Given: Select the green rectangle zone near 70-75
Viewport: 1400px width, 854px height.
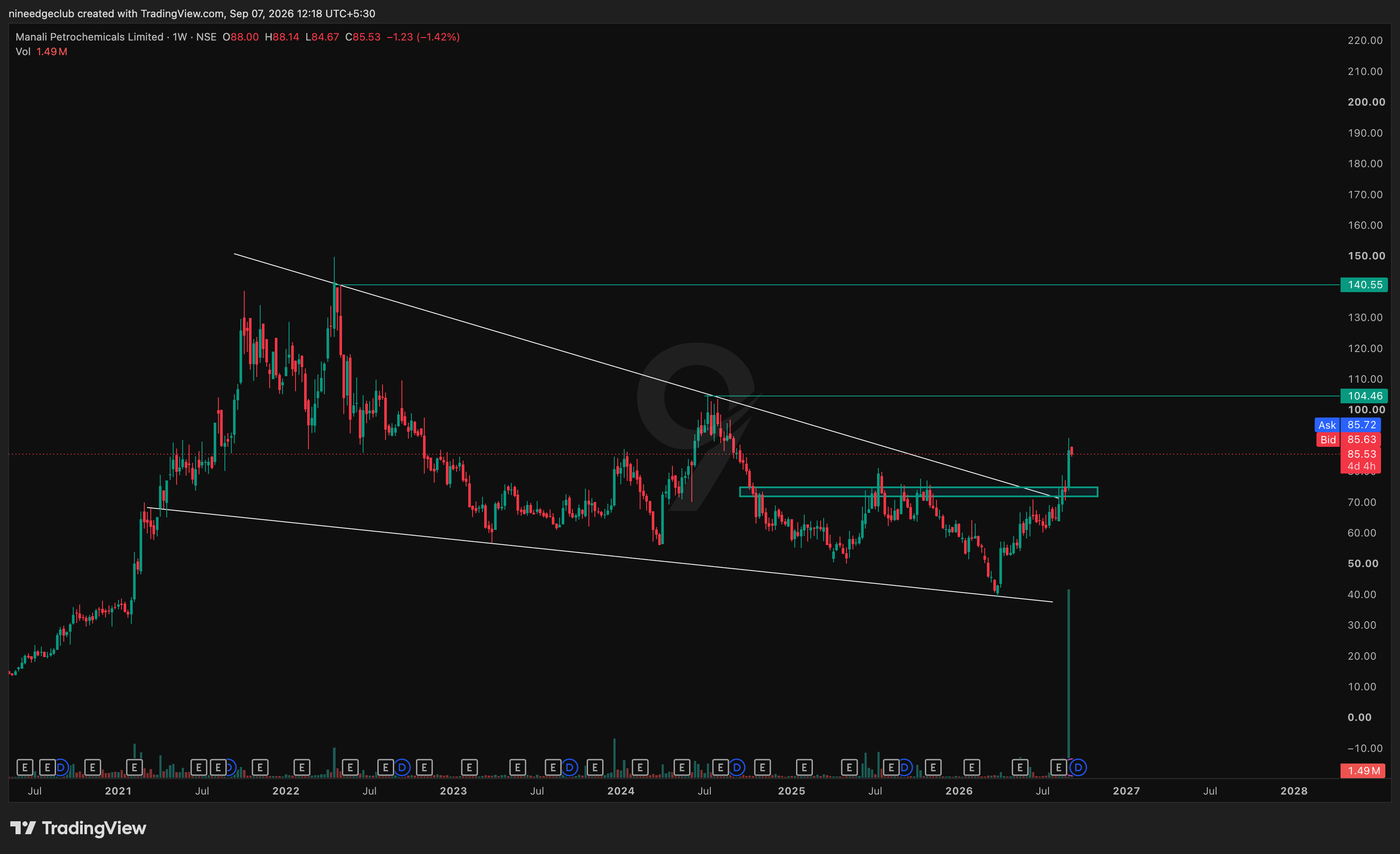Looking at the screenshot, I should [x=918, y=492].
